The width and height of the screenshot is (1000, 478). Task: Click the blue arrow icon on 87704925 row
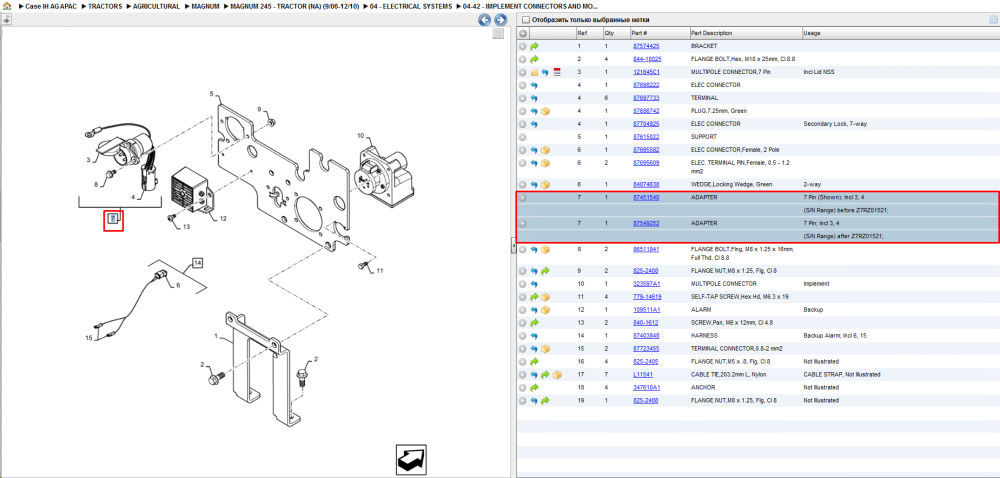534,124
